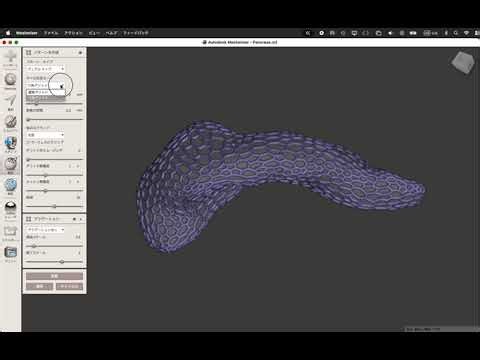Open the ファイル (File) menu
The height and width of the screenshot is (360, 480).
click(x=51, y=33)
